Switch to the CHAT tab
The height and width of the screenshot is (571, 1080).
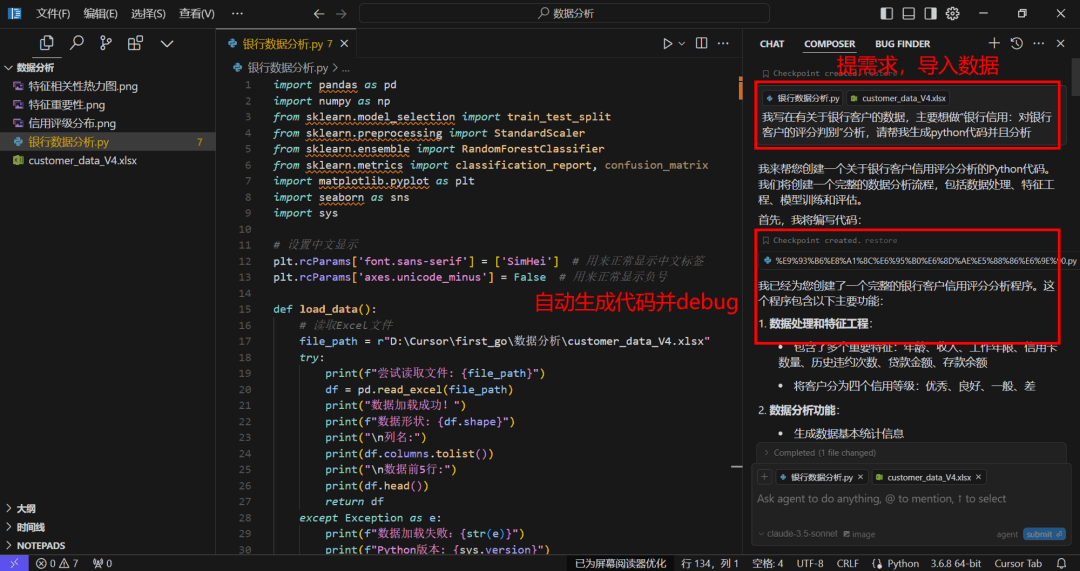771,43
